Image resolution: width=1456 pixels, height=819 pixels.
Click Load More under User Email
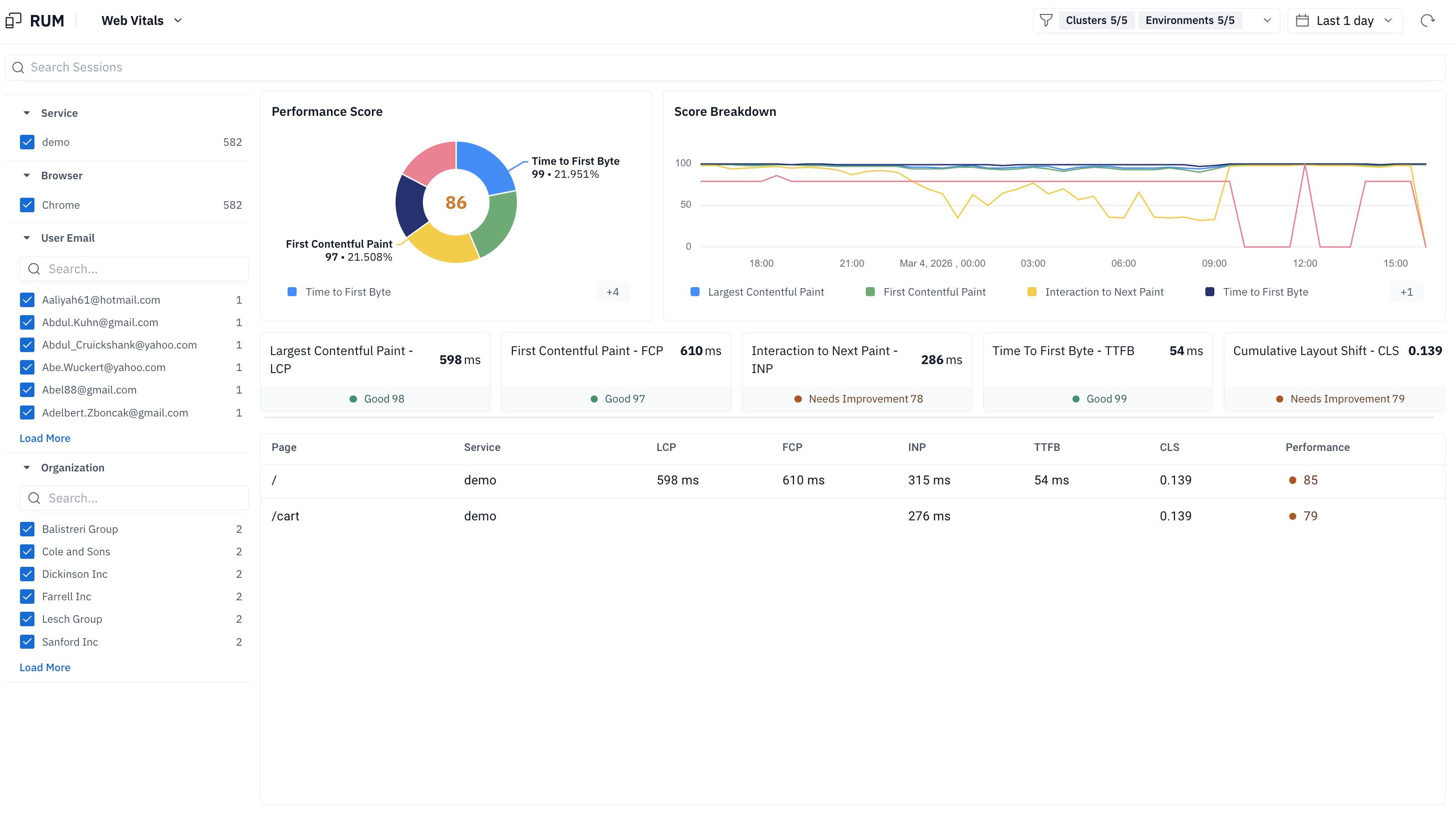(x=44, y=438)
